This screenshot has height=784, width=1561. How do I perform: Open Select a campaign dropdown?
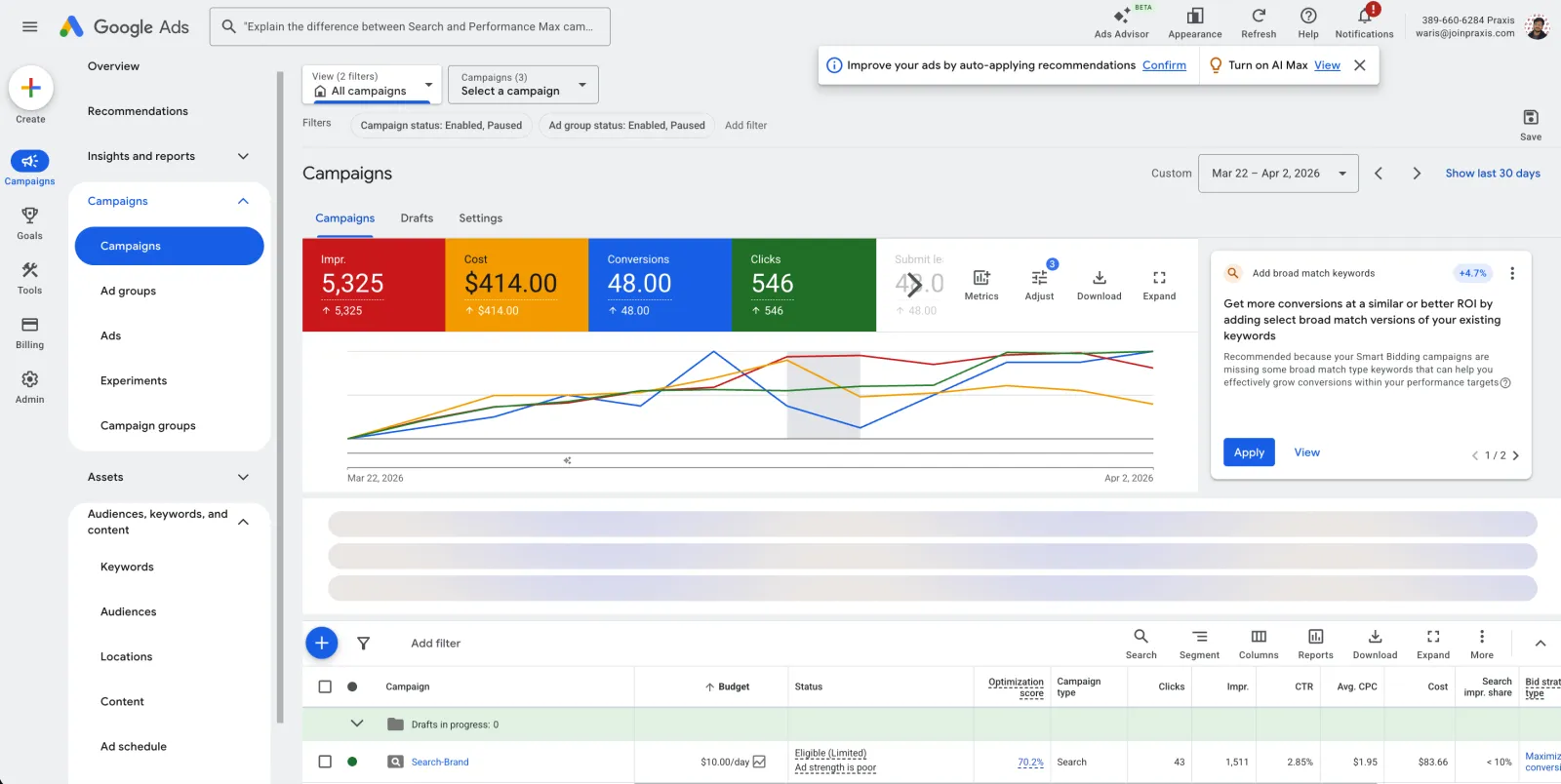click(523, 84)
